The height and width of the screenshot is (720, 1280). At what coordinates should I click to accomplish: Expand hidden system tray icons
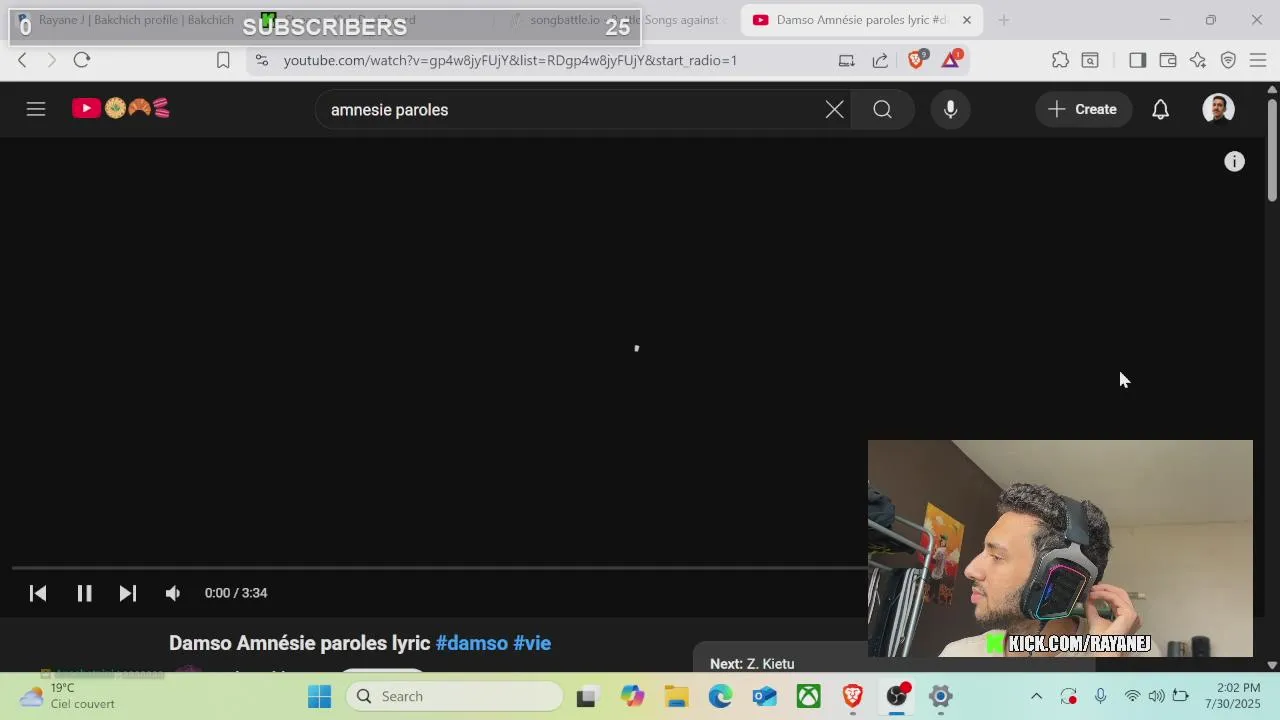pyautogui.click(x=1036, y=696)
